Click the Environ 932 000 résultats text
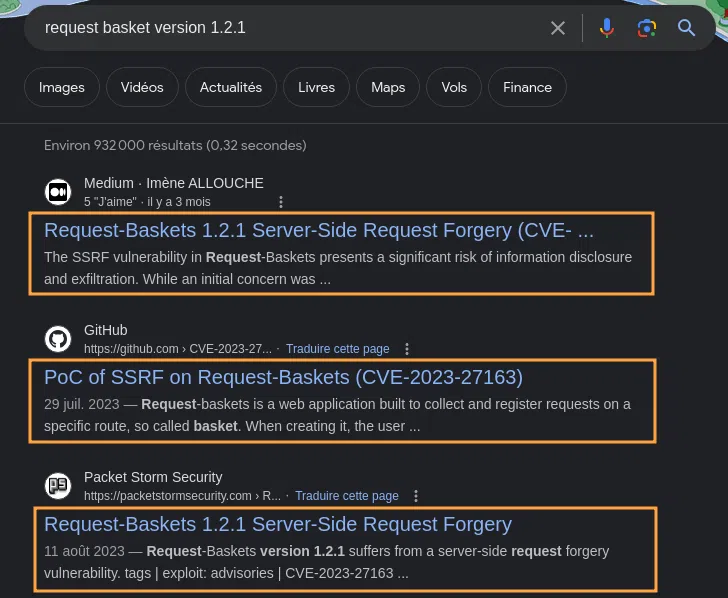The width and height of the screenshot is (728, 598). tap(175, 146)
